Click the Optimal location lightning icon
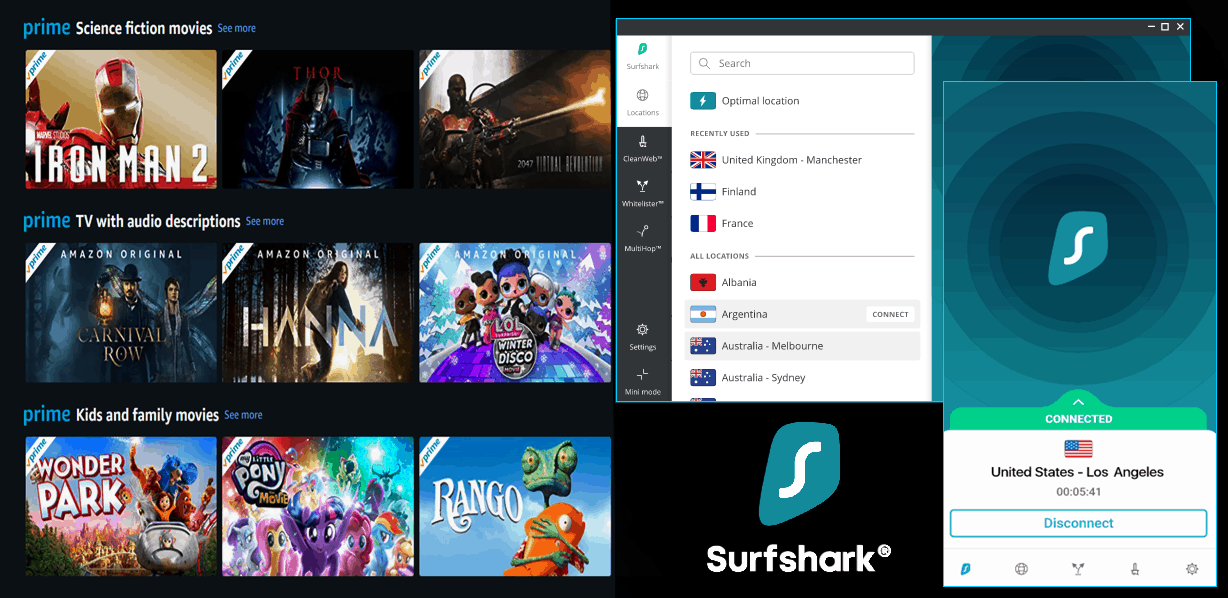1228x598 pixels. tap(703, 101)
